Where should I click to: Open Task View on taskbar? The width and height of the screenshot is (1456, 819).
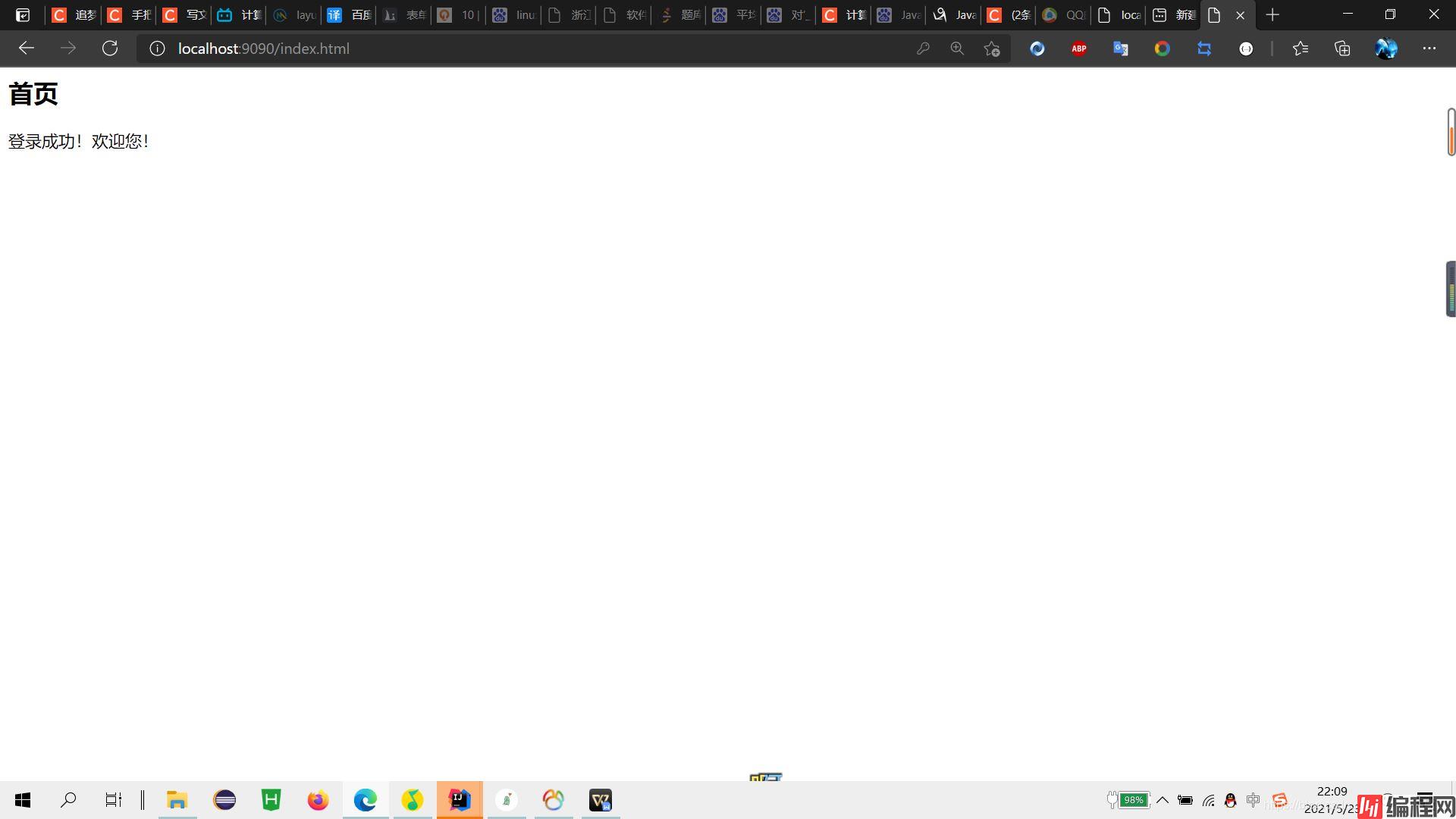(113, 800)
